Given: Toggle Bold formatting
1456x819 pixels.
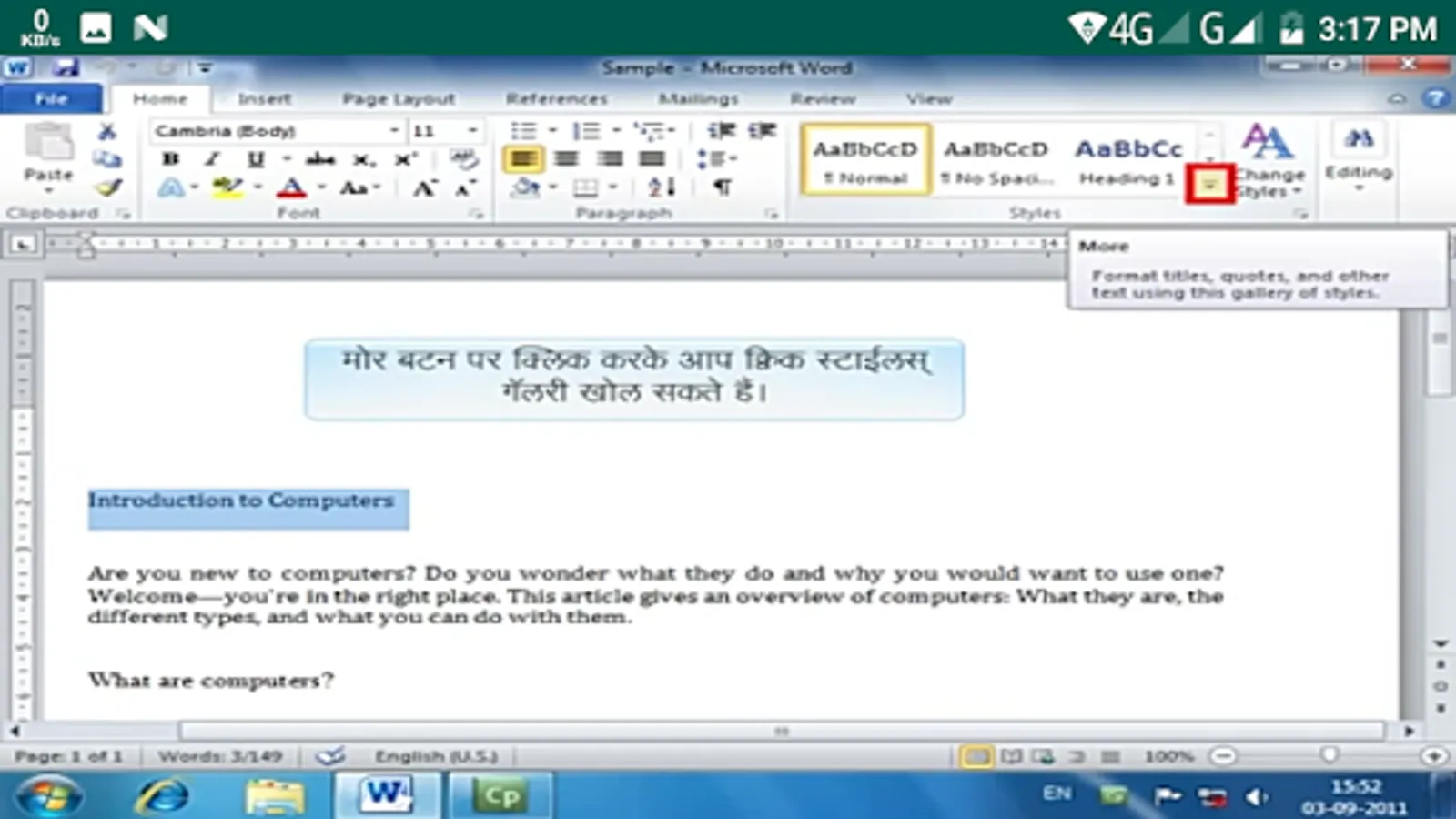Looking at the screenshot, I should pyautogui.click(x=170, y=159).
